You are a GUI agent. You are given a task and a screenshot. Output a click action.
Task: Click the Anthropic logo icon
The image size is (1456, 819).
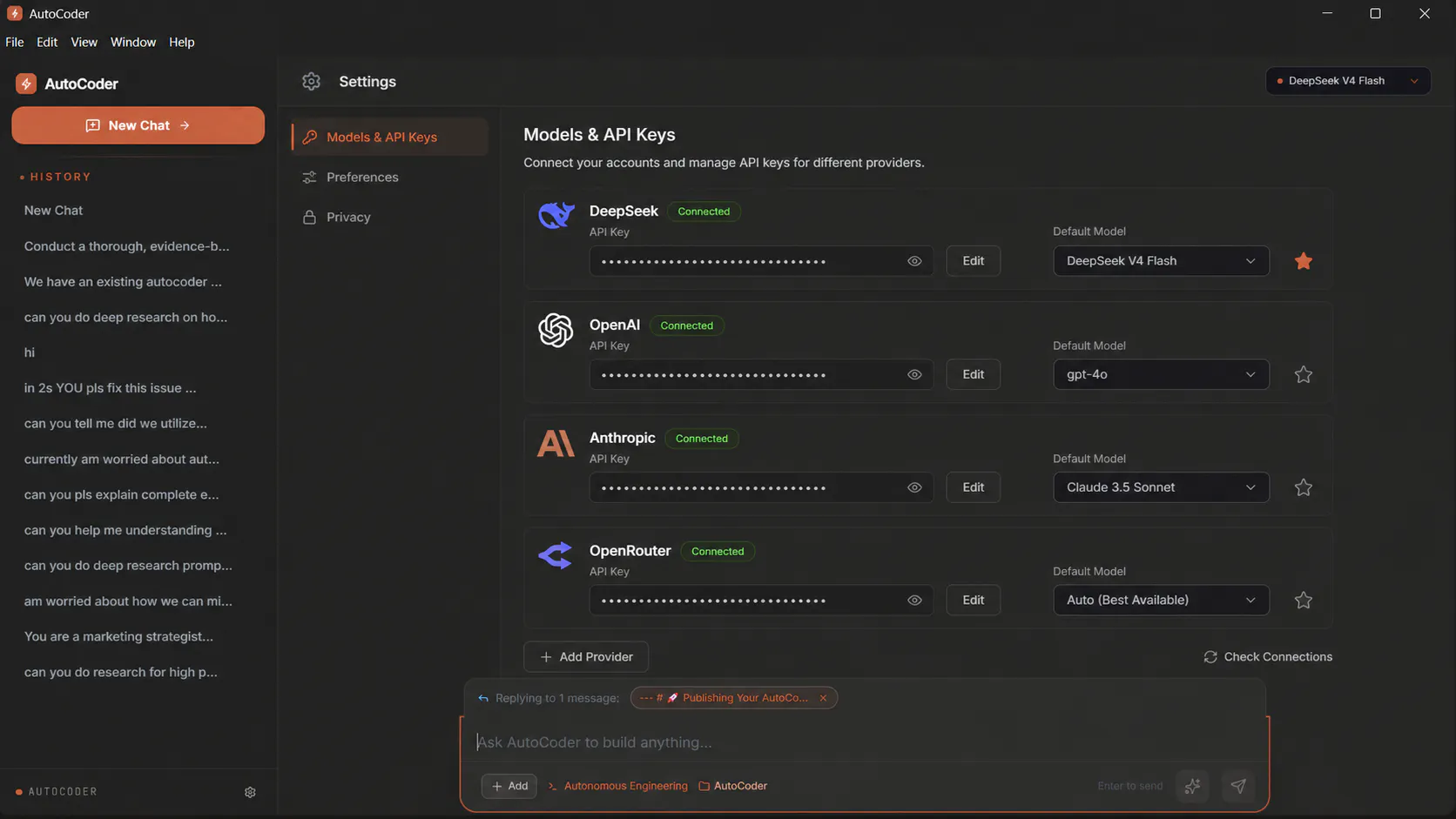(556, 443)
